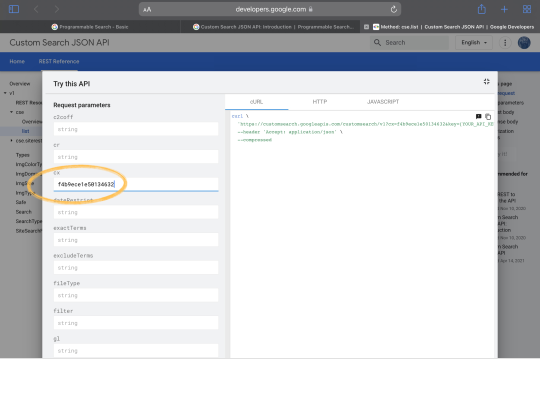540x405 pixels.
Task: Show the tab overview grid icon
Action: tap(527, 9)
